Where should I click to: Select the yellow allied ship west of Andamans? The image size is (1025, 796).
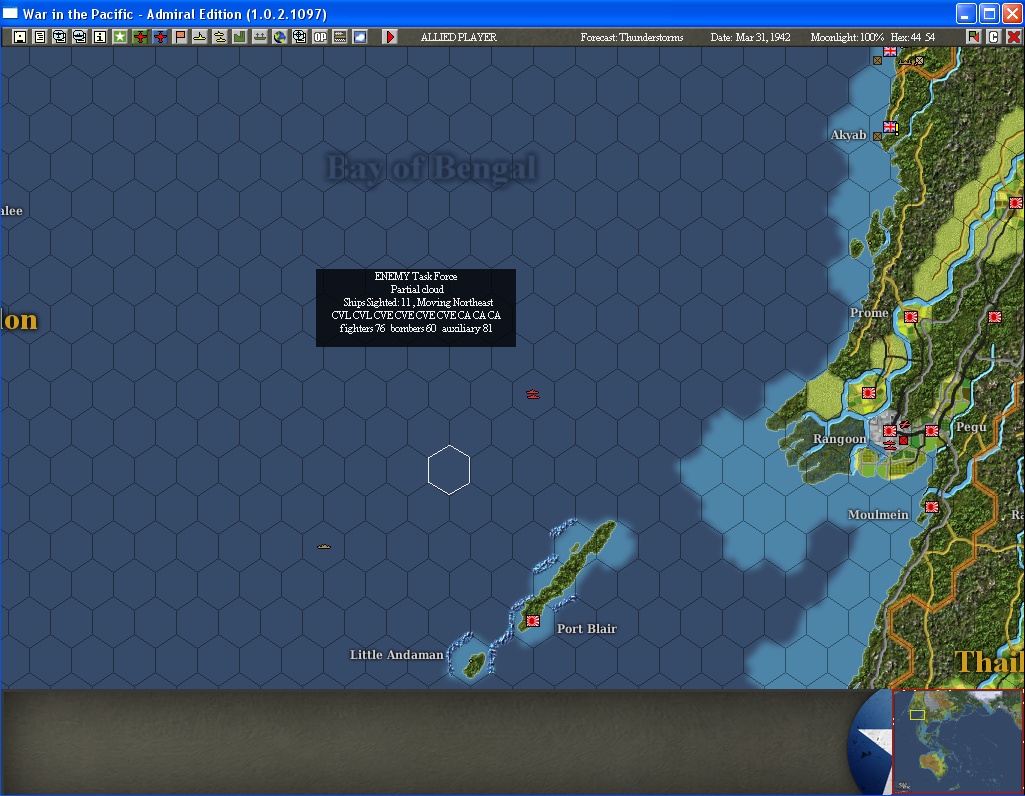(x=324, y=546)
